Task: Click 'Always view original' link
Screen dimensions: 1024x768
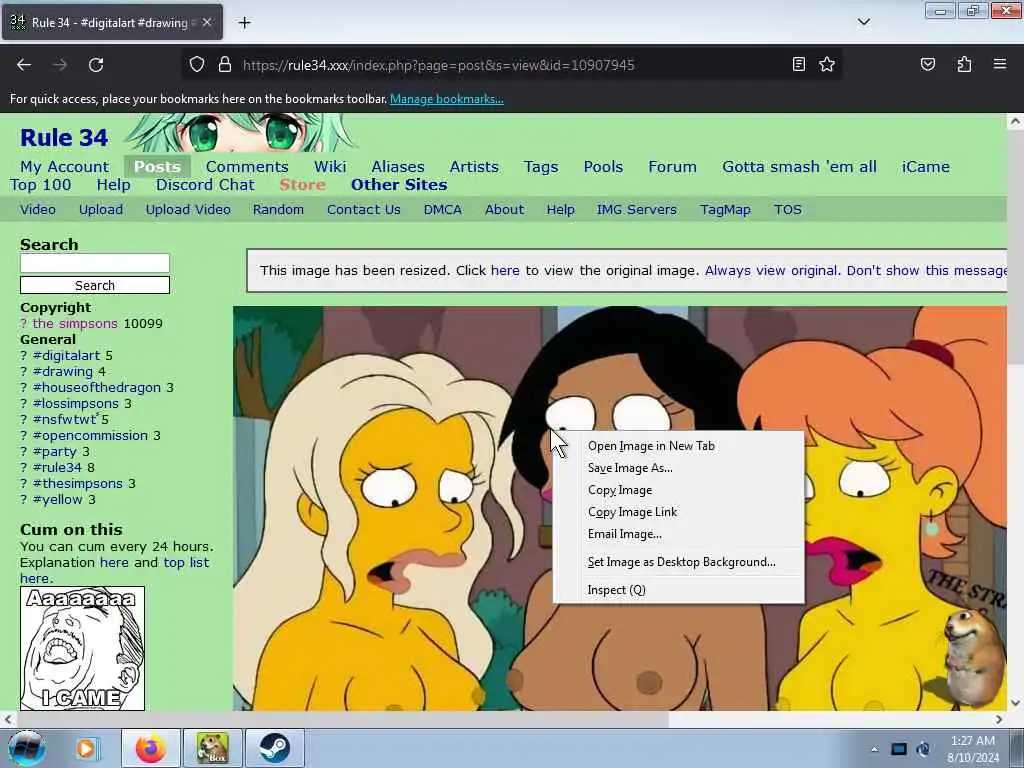Action: [x=771, y=270]
